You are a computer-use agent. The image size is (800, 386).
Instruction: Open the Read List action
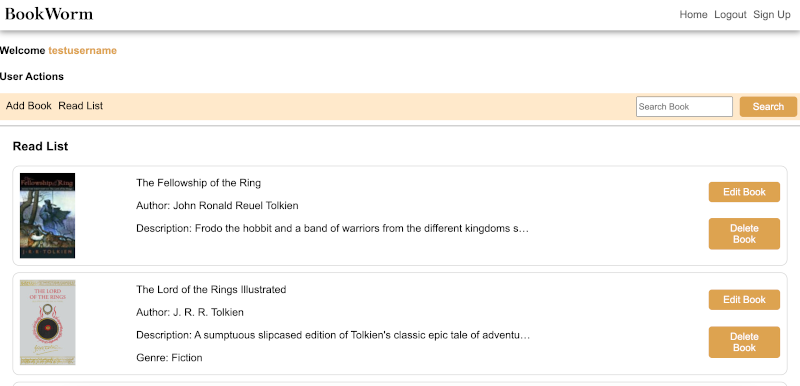point(81,106)
